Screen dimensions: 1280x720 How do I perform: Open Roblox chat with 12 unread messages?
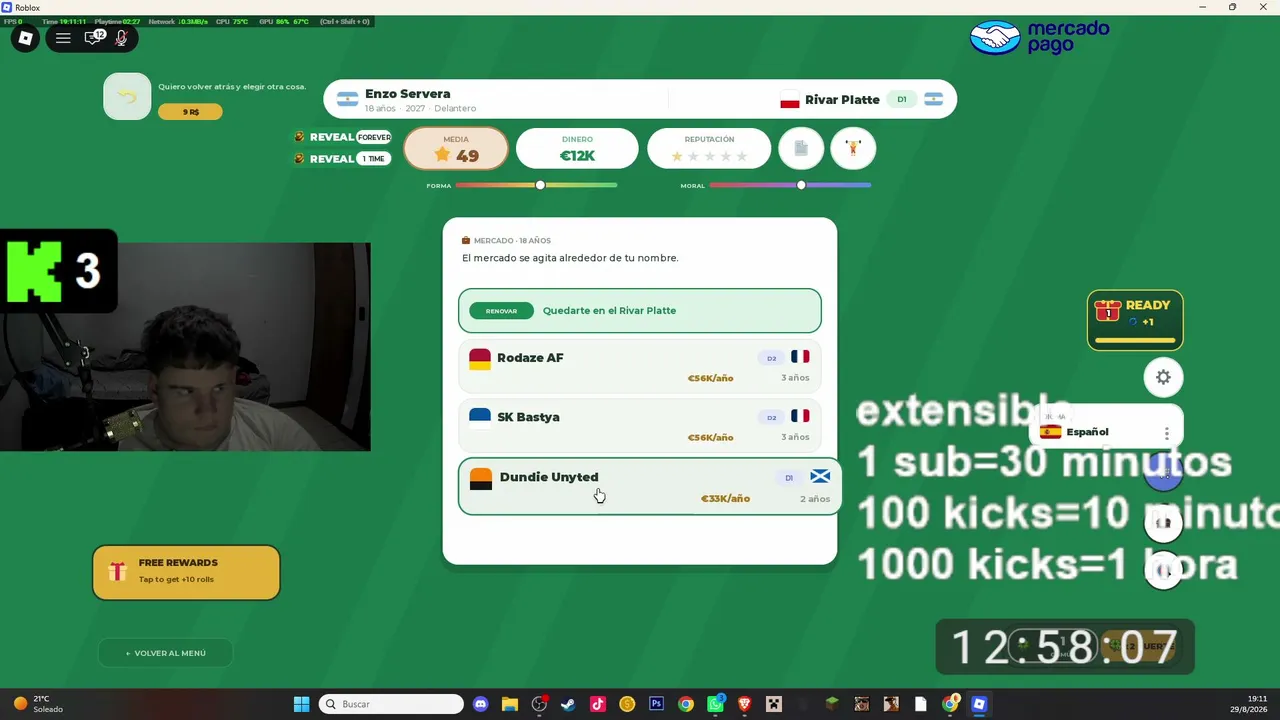[x=93, y=38]
